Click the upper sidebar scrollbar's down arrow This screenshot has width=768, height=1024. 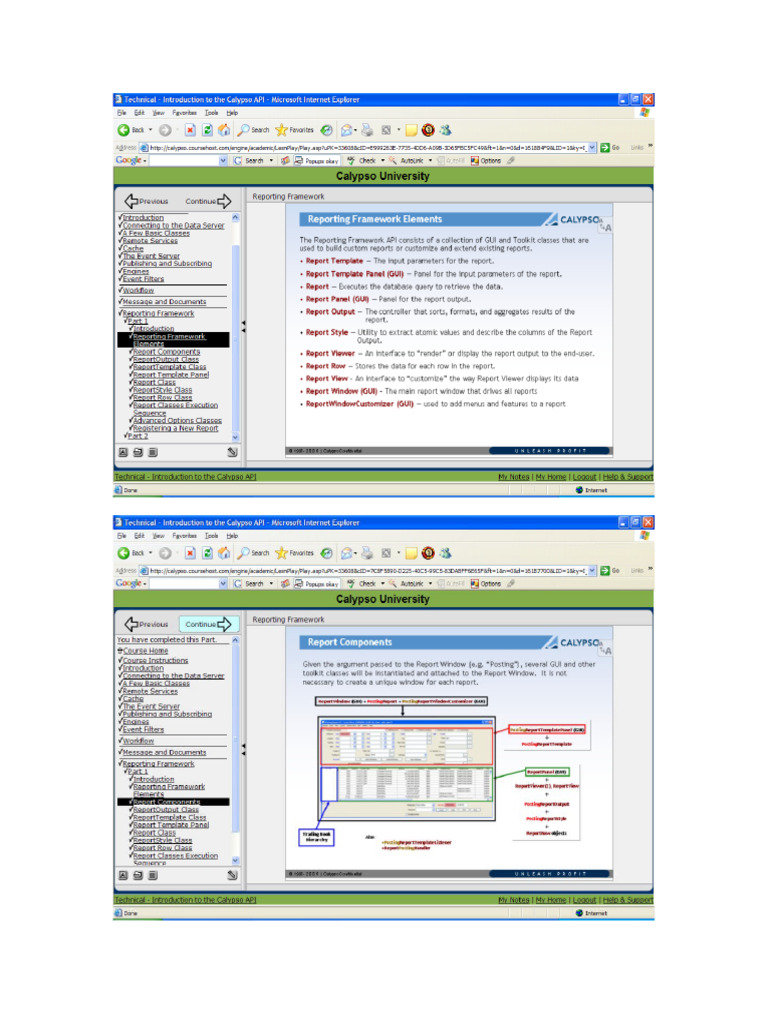[x=236, y=437]
